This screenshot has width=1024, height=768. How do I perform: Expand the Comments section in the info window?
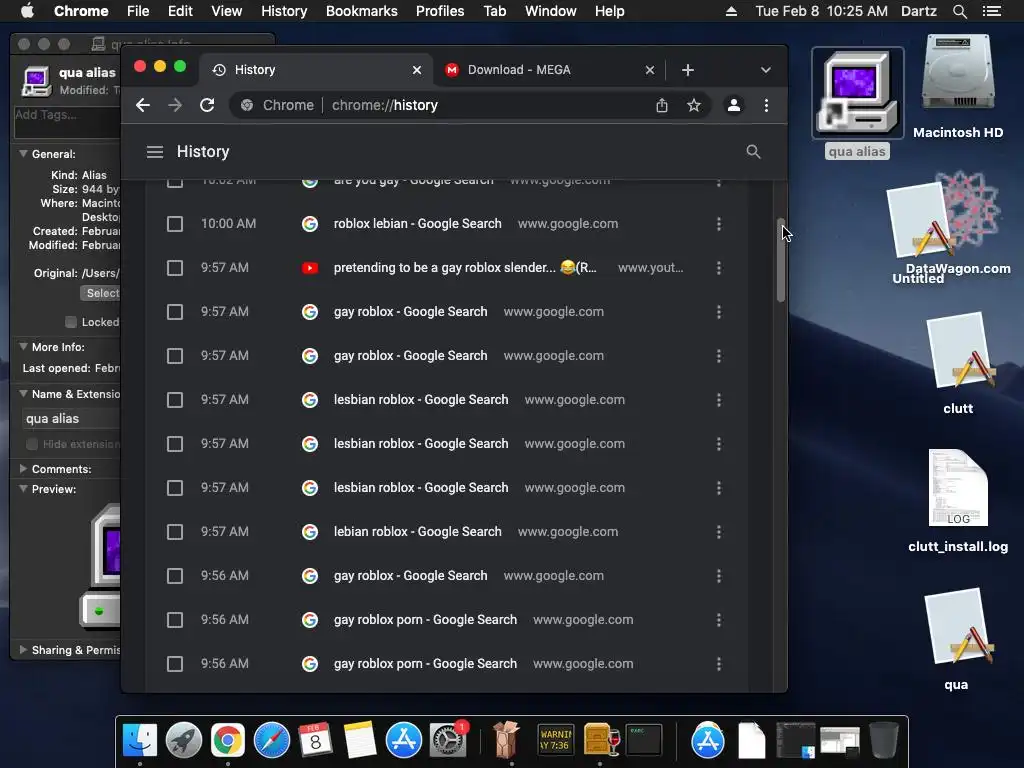tap(23, 469)
